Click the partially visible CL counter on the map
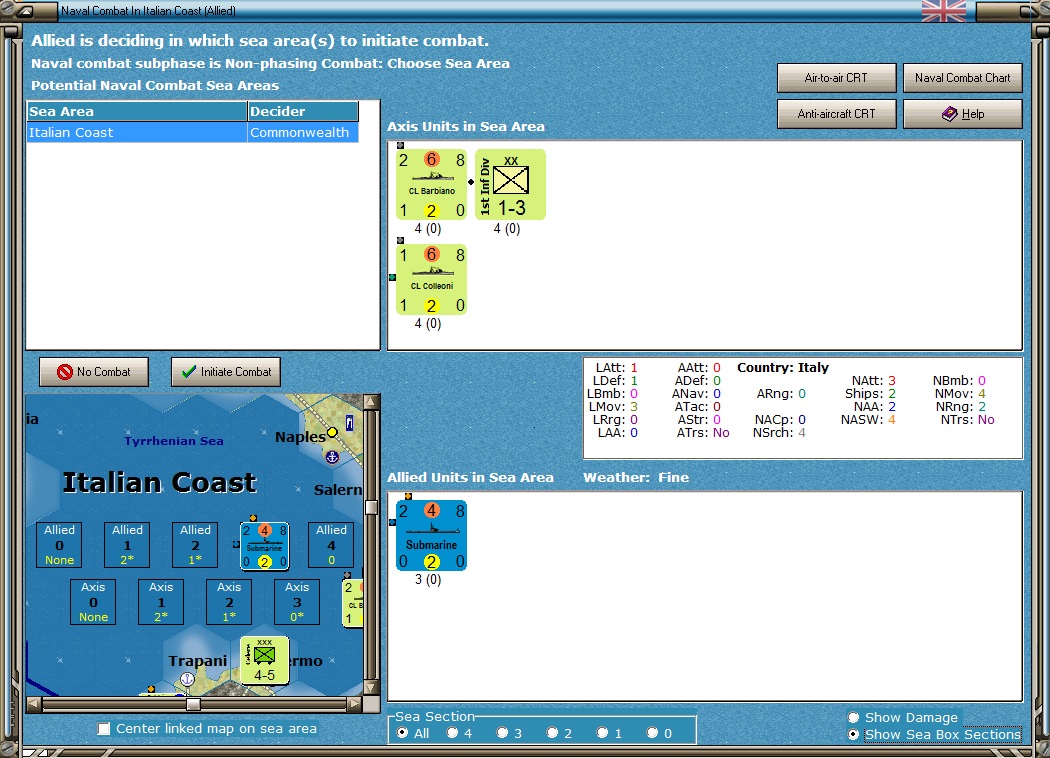 pos(353,603)
